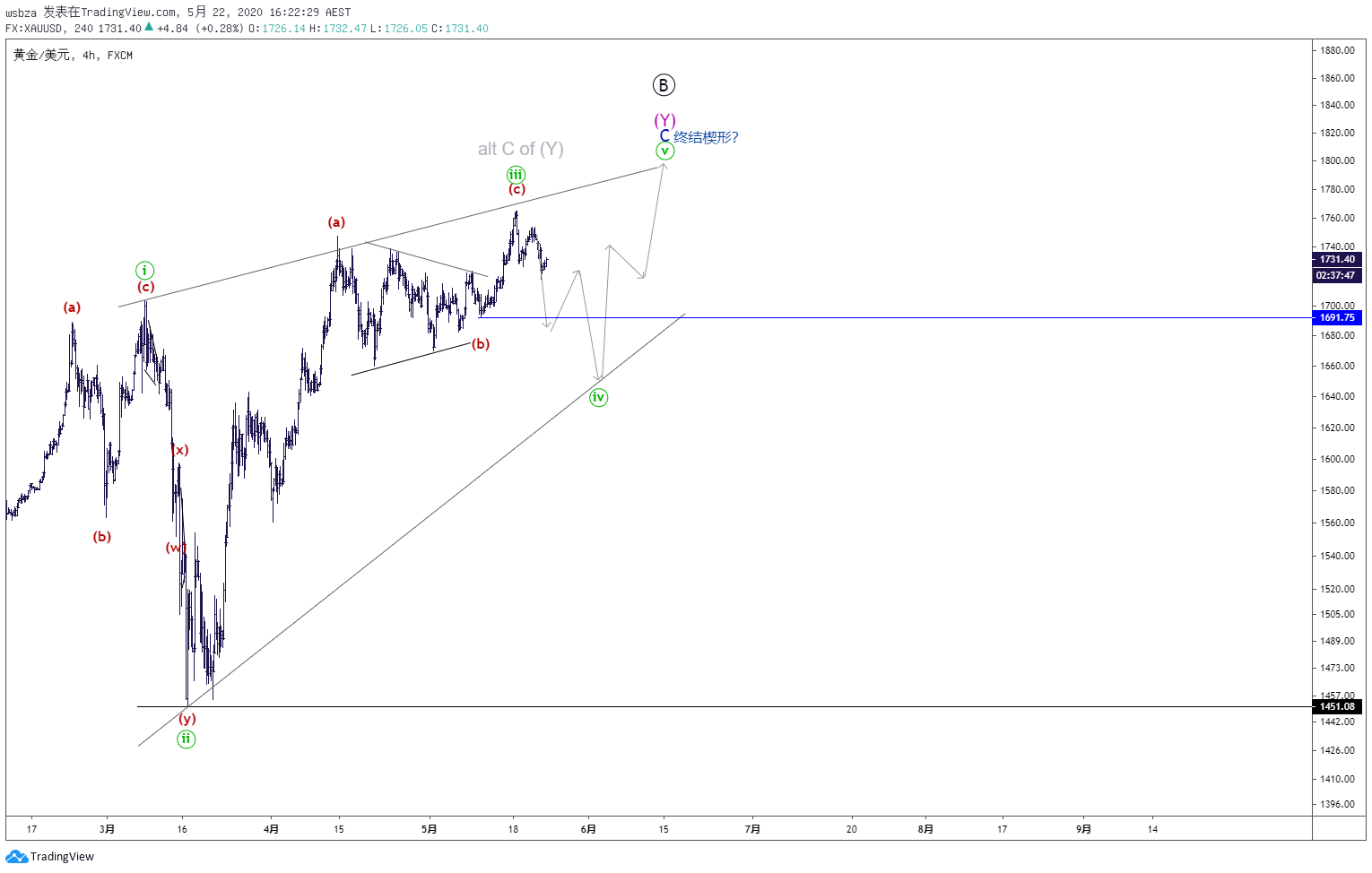Click the 1600.00 price axis label
The width and height of the screenshot is (1372, 873).
pyautogui.click(x=1337, y=459)
